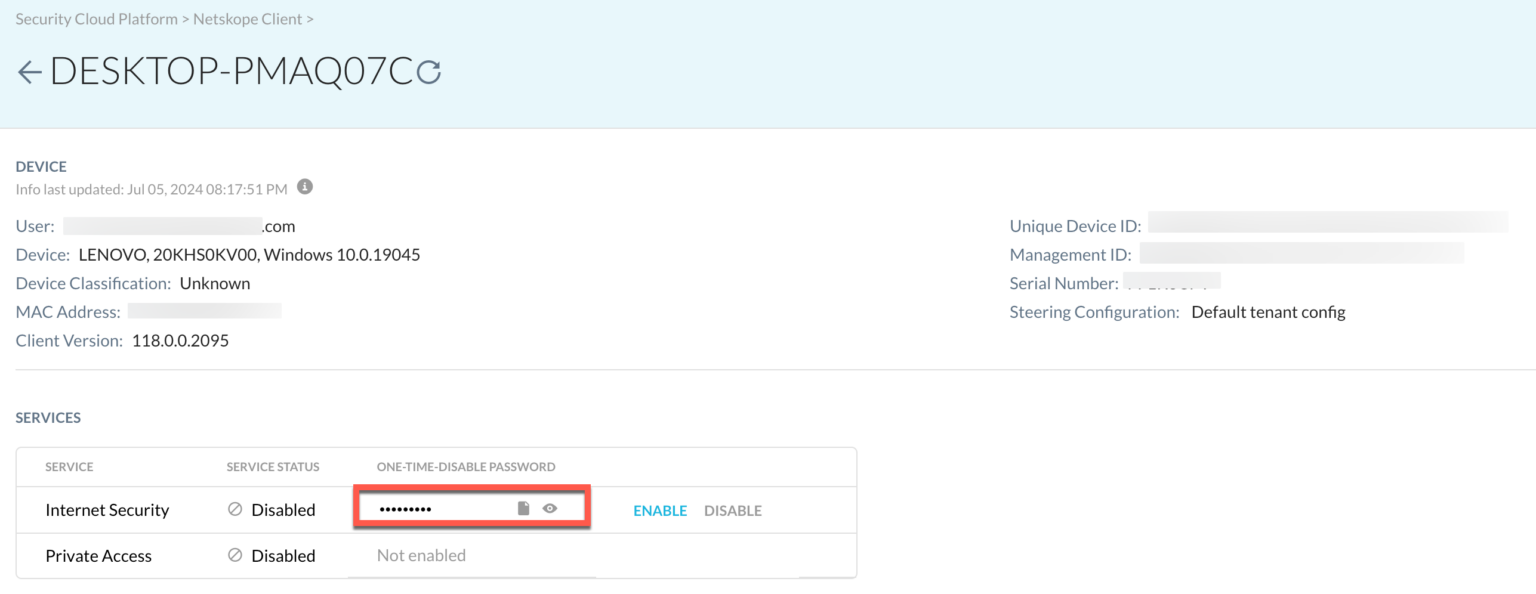Click the Default tenant config steering value
This screenshot has height=594, width=1536.
click(1268, 311)
